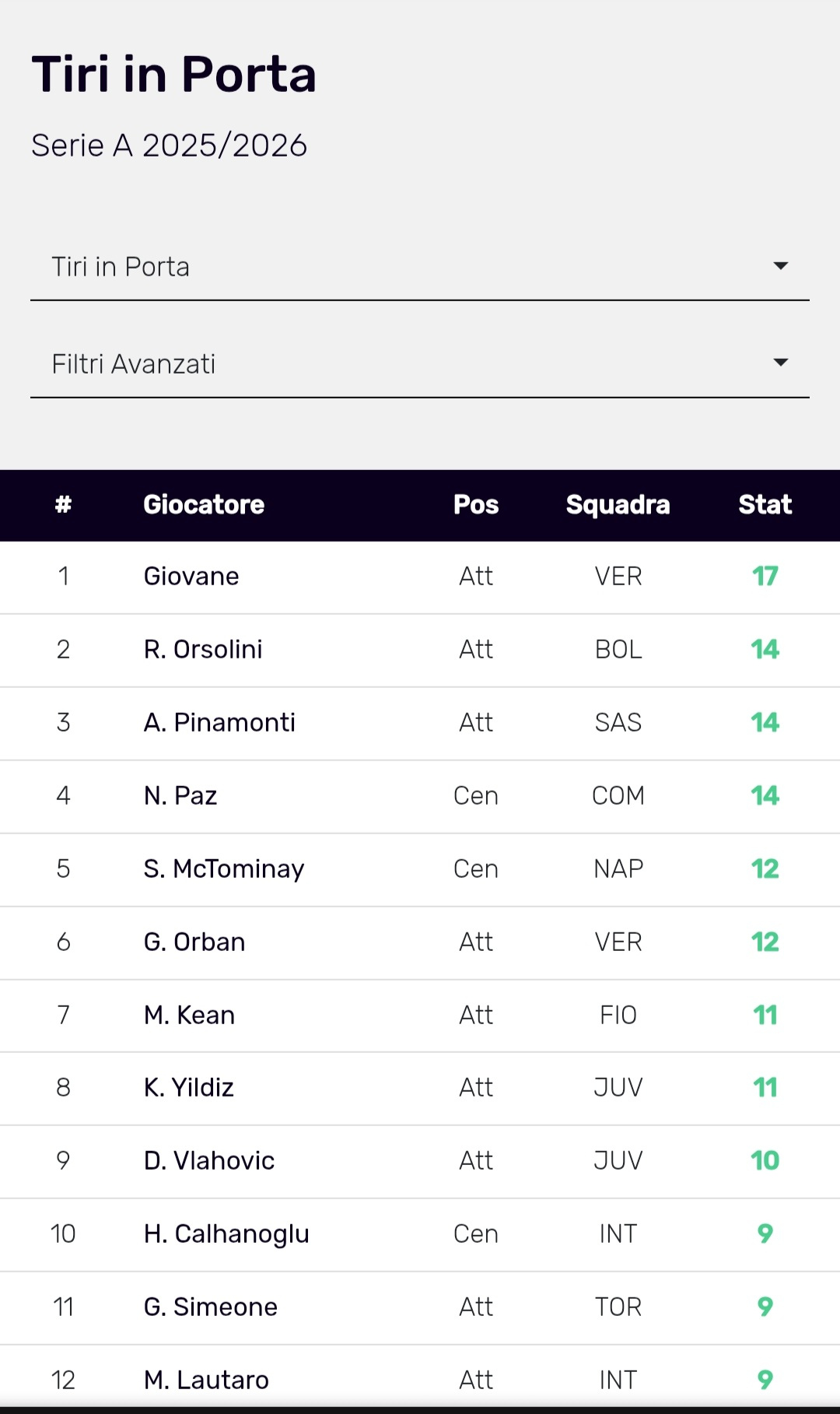Select H. Calhanoglu row
The image size is (840, 1414).
tap(226, 1234)
